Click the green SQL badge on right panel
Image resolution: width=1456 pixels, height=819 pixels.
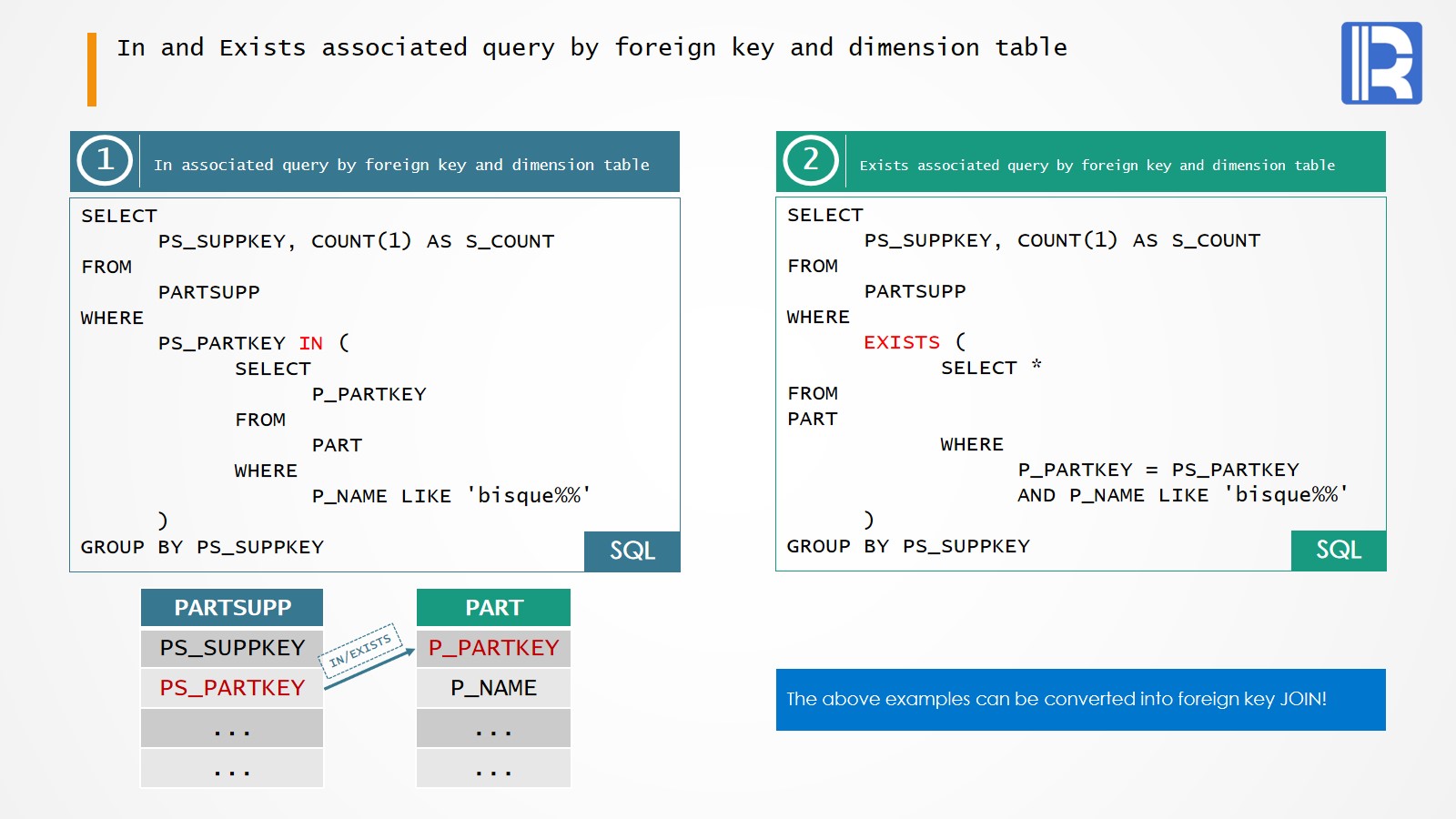click(1338, 550)
